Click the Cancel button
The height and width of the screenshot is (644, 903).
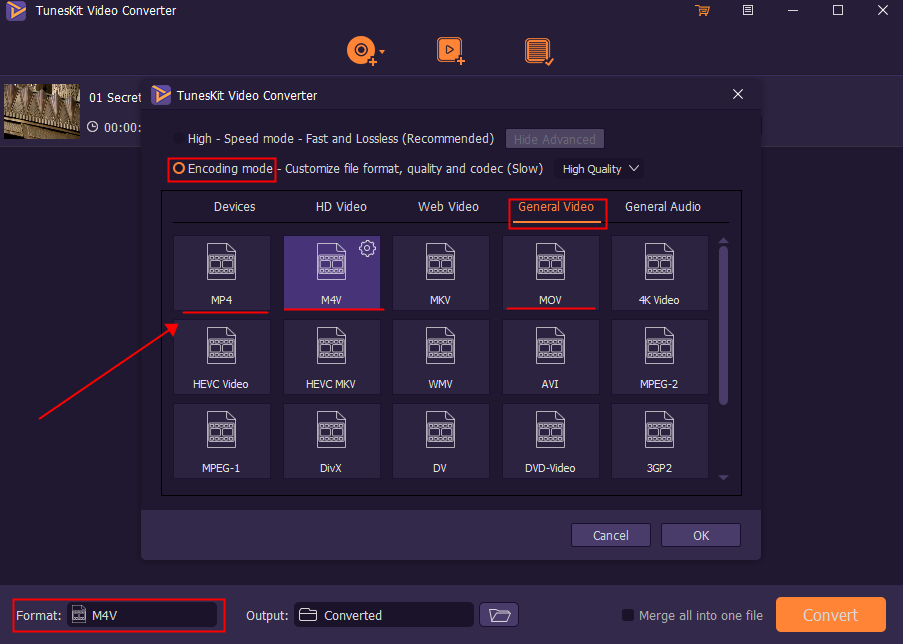(610, 535)
